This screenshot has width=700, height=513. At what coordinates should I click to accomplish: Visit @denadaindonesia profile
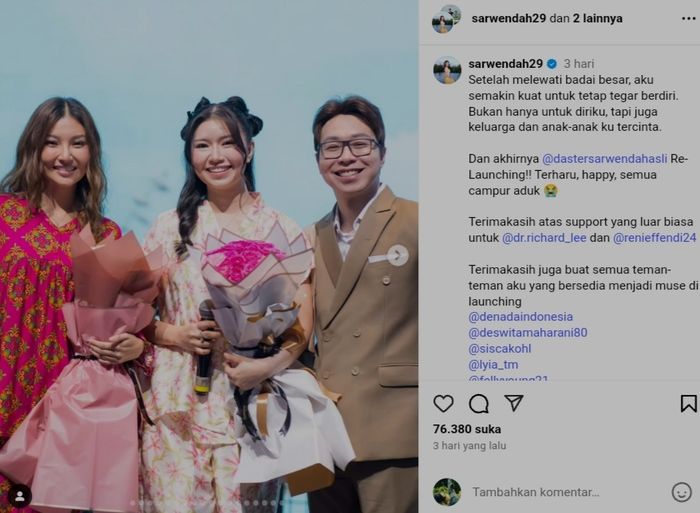[520, 317]
